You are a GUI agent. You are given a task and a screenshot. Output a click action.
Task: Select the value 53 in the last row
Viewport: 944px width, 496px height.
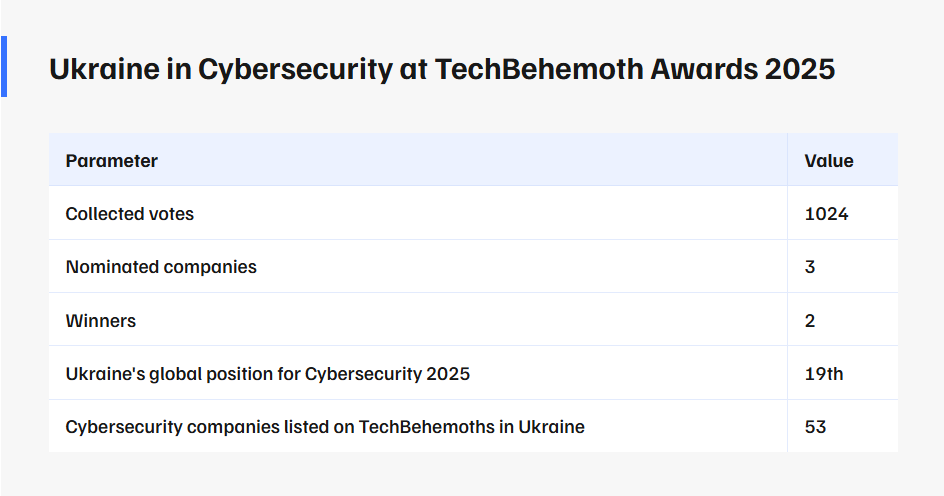[x=815, y=427]
